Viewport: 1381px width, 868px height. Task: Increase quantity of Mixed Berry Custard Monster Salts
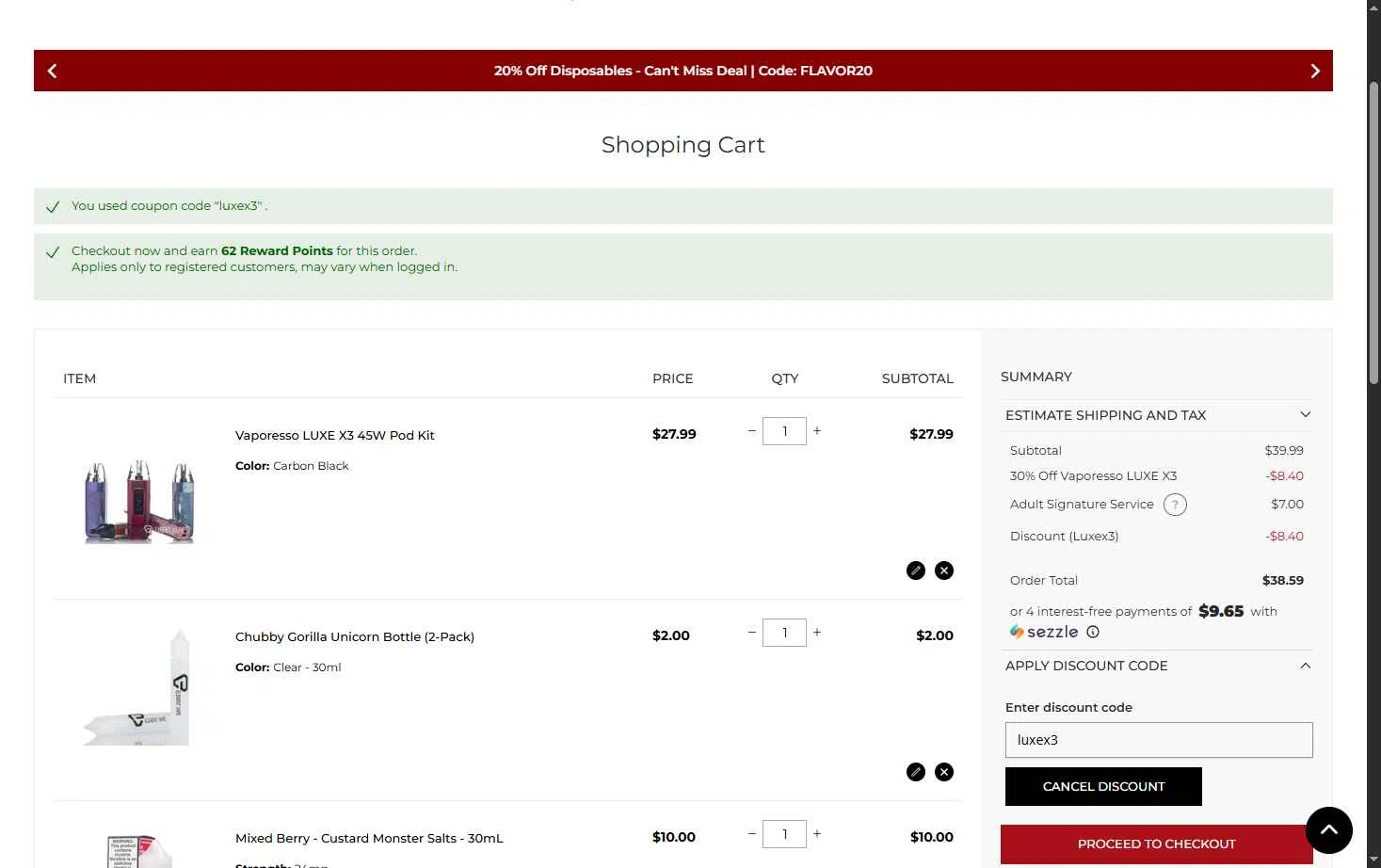click(817, 833)
